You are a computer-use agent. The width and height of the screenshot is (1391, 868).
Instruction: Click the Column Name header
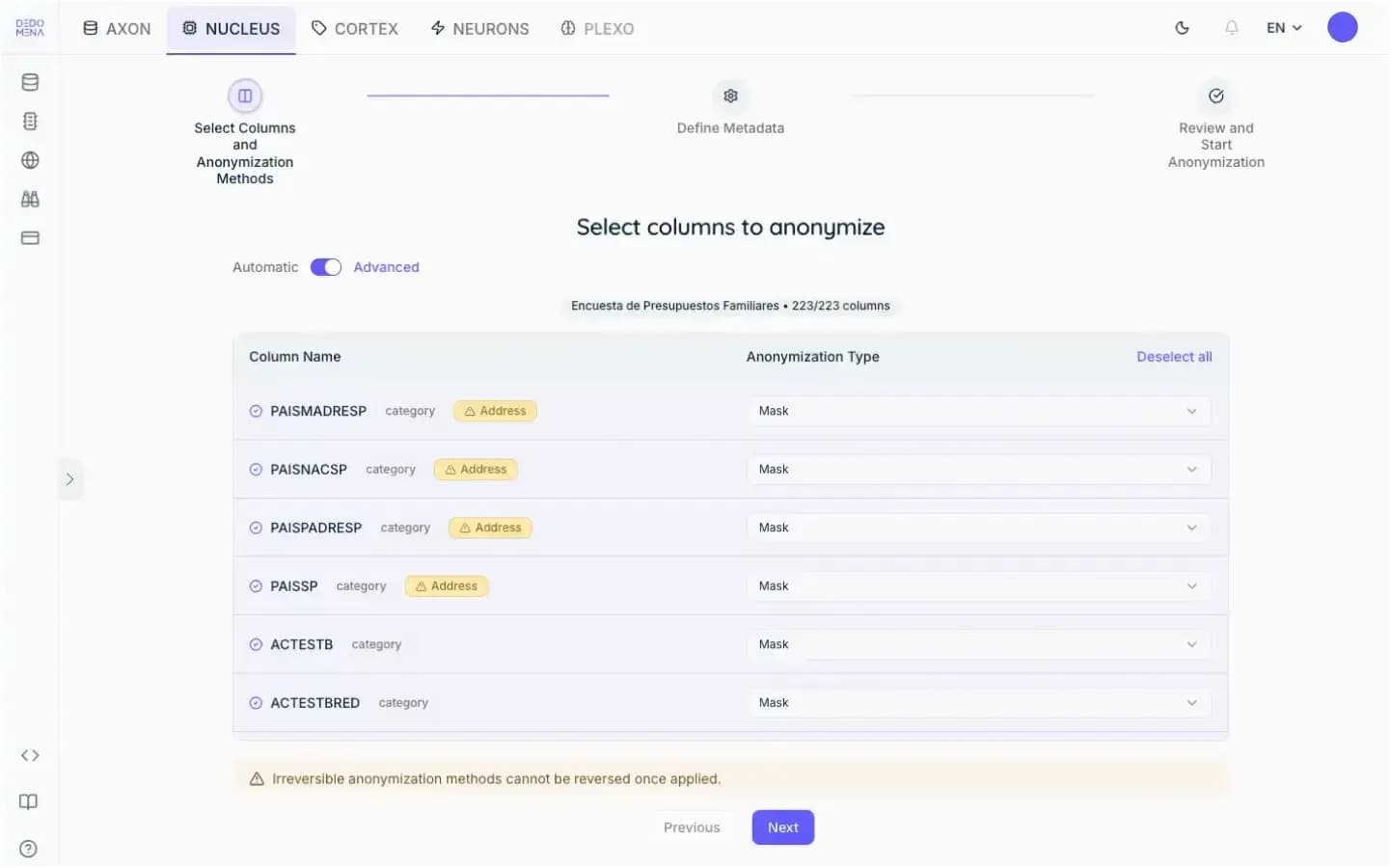click(295, 357)
